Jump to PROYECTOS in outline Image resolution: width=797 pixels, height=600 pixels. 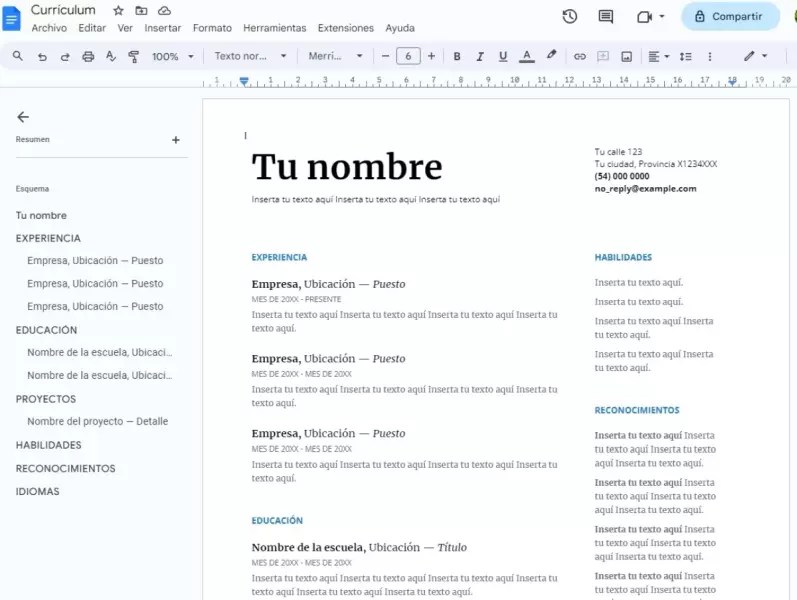[46, 399]
